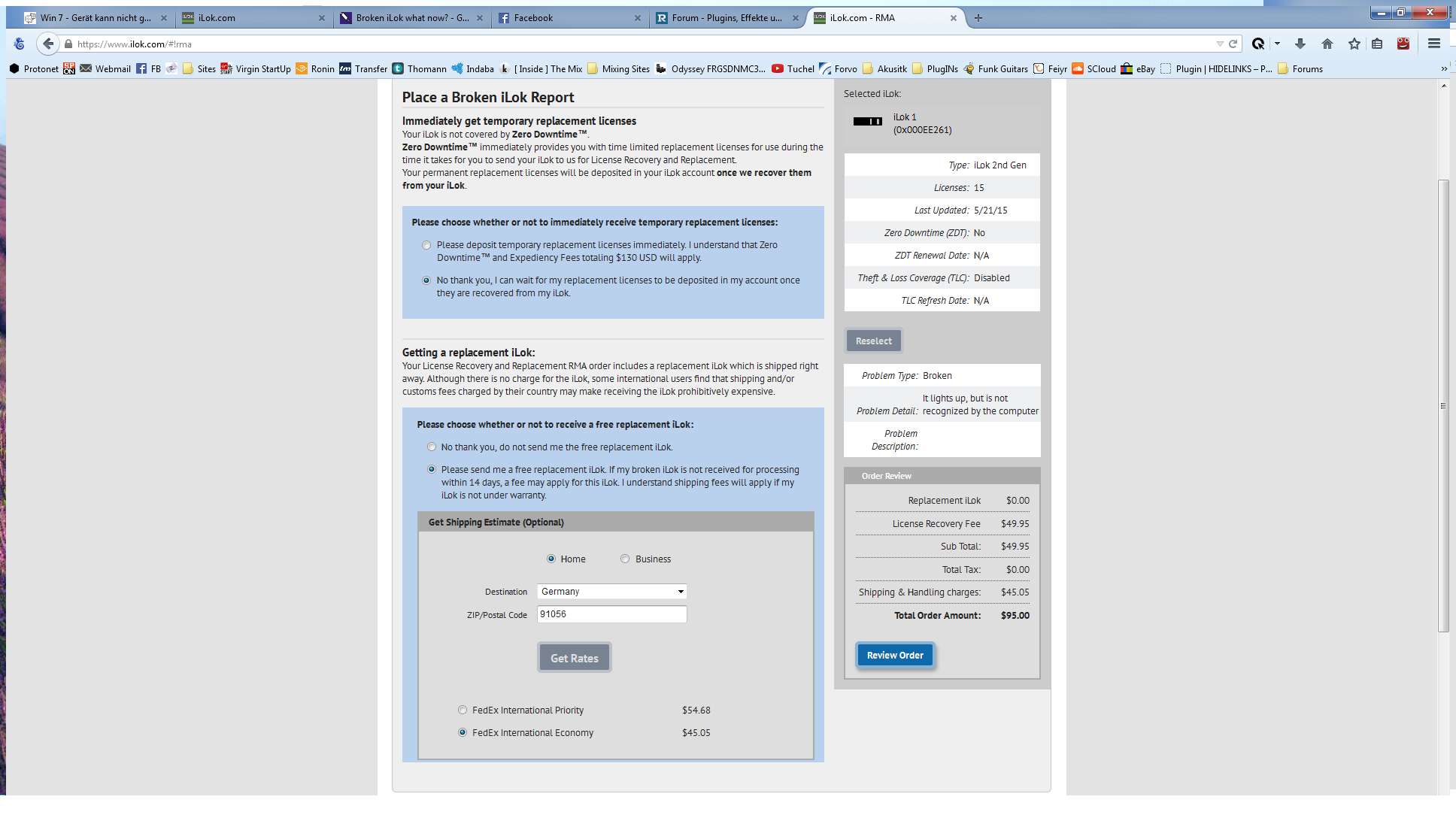Open the SCloud bookmark
This screenshot has width=1456, height=824.
coord(1094,68)
